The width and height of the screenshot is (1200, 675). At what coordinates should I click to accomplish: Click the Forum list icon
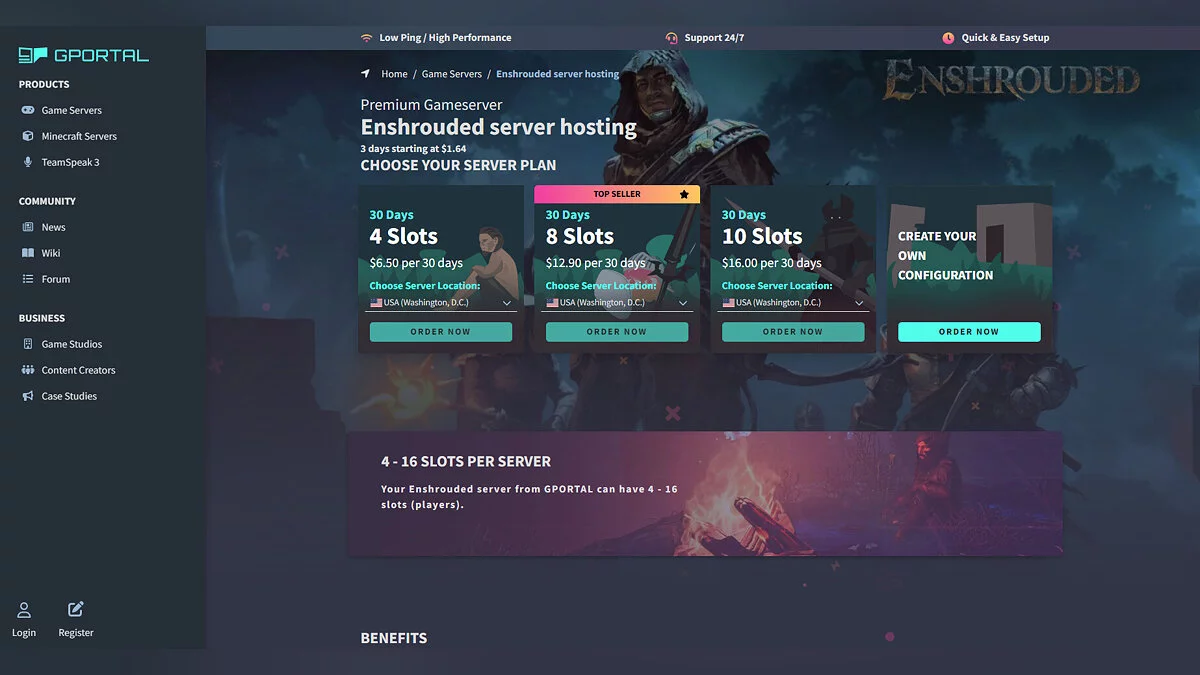28,279
